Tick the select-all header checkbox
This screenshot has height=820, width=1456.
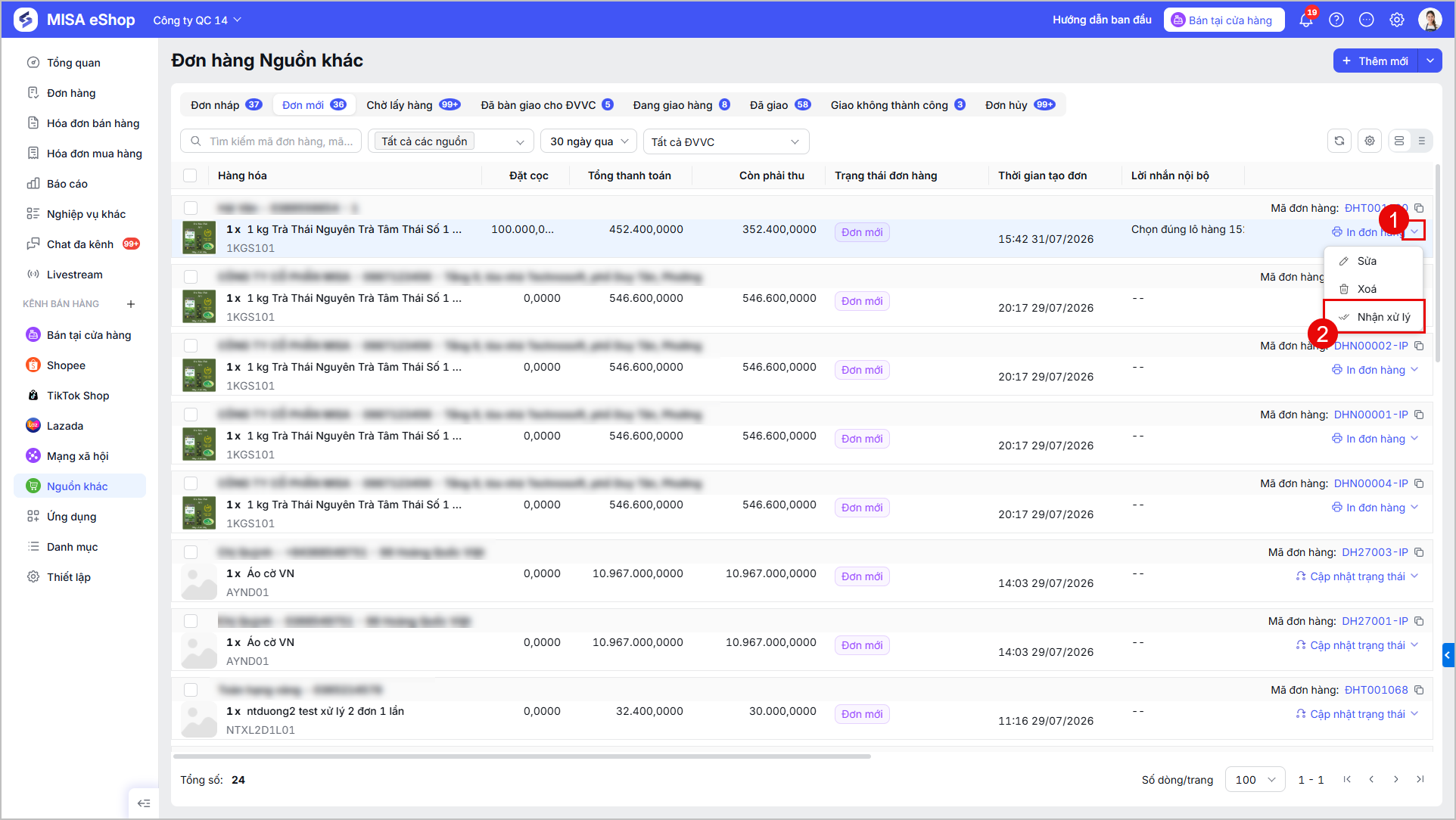(190, 175)
